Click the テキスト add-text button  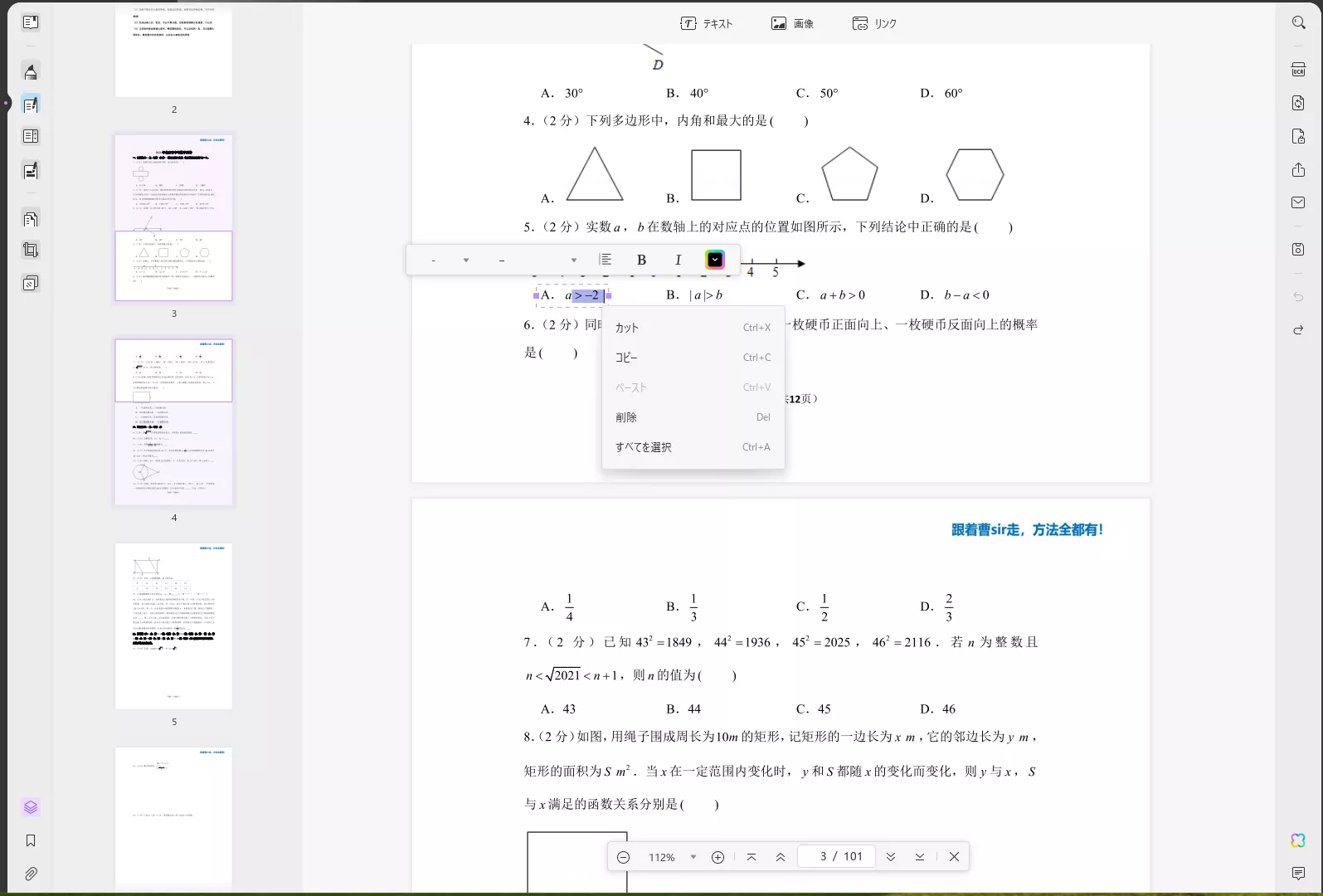point(707,23)
